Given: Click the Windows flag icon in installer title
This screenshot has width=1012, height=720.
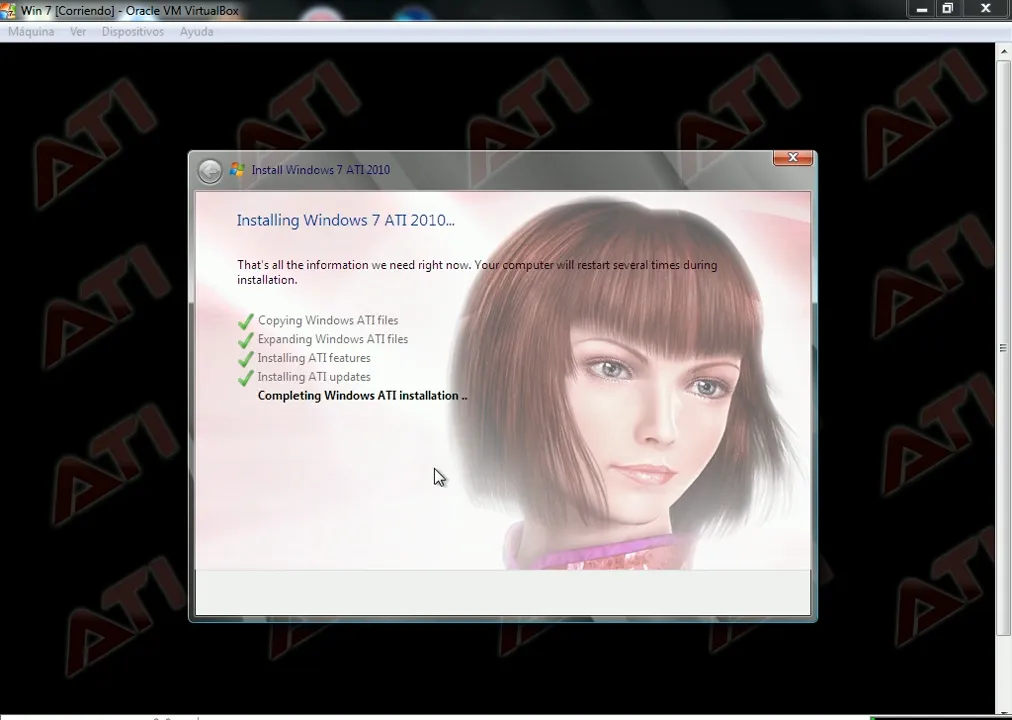Looking at the screenshot, I should tap(237, 170).
